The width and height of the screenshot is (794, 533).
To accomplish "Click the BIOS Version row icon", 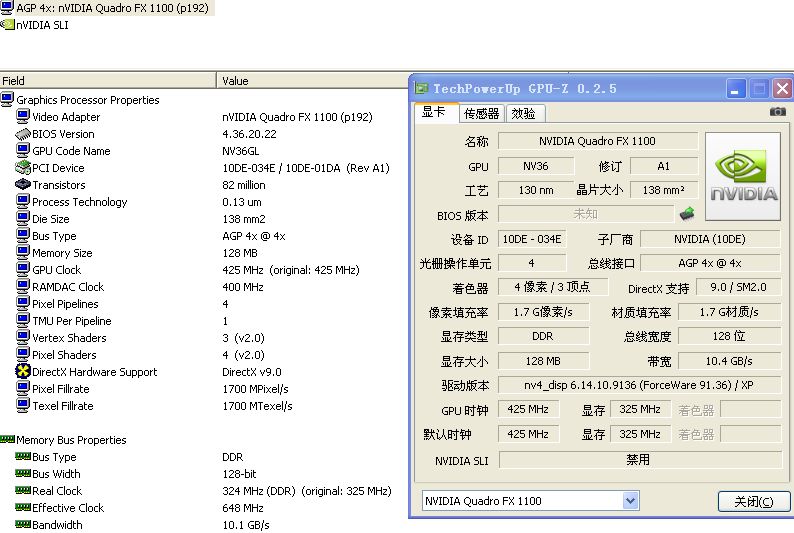I will pos(23,134).
